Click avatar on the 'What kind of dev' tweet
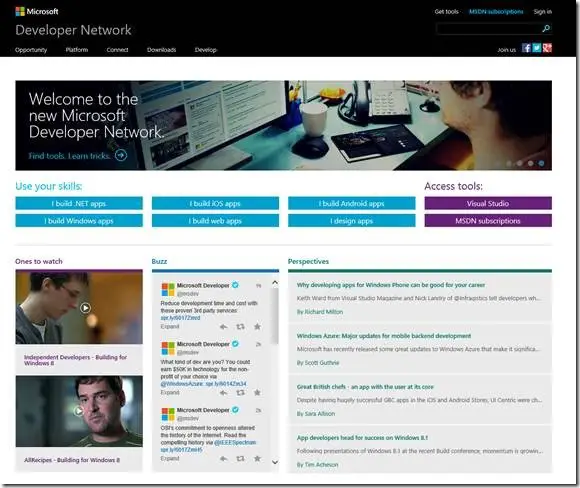 (168, 348)
